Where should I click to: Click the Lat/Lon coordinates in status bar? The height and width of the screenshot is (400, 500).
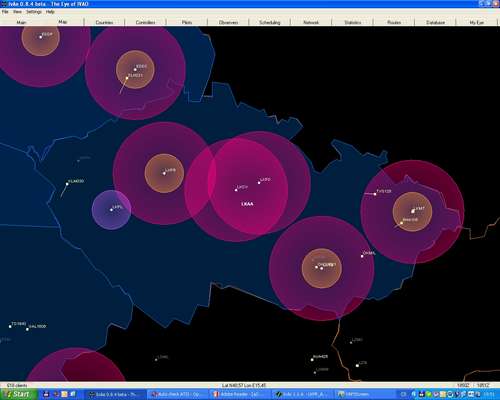pyautogui.click(x=244, y=385)
